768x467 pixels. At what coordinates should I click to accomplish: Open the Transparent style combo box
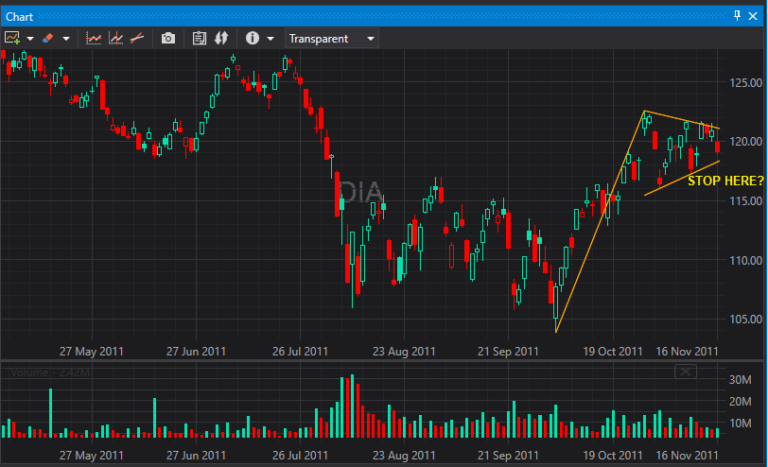click(332, 38)
